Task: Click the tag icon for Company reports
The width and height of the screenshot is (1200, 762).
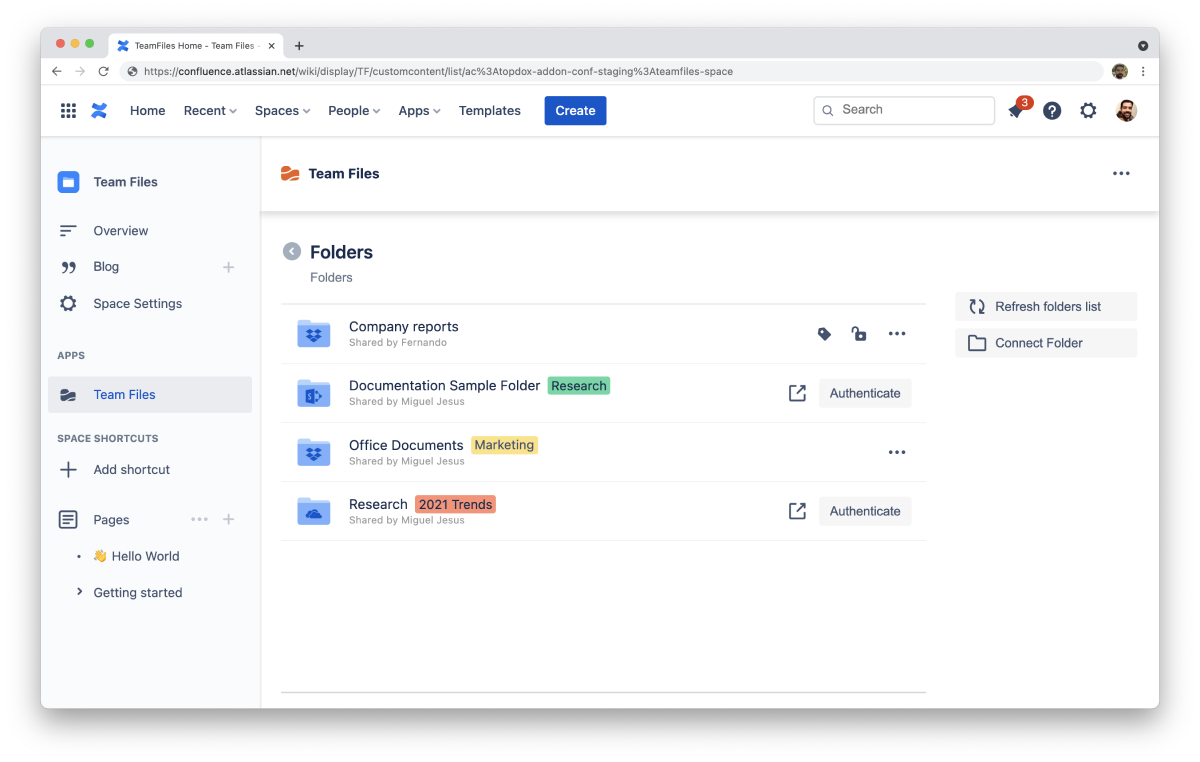Action: (824, 334)
